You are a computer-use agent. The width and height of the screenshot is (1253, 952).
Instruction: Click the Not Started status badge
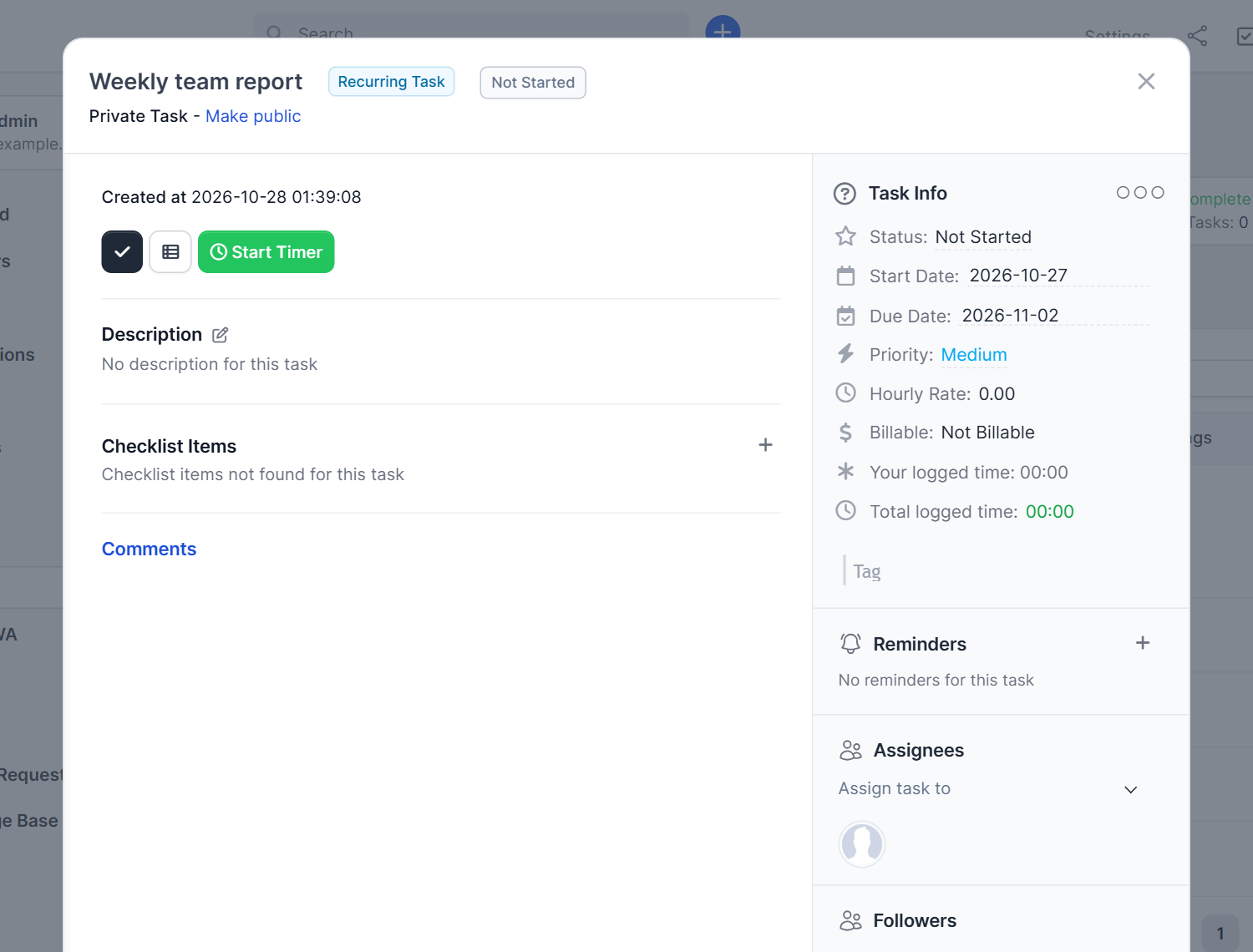click(533, 83)
